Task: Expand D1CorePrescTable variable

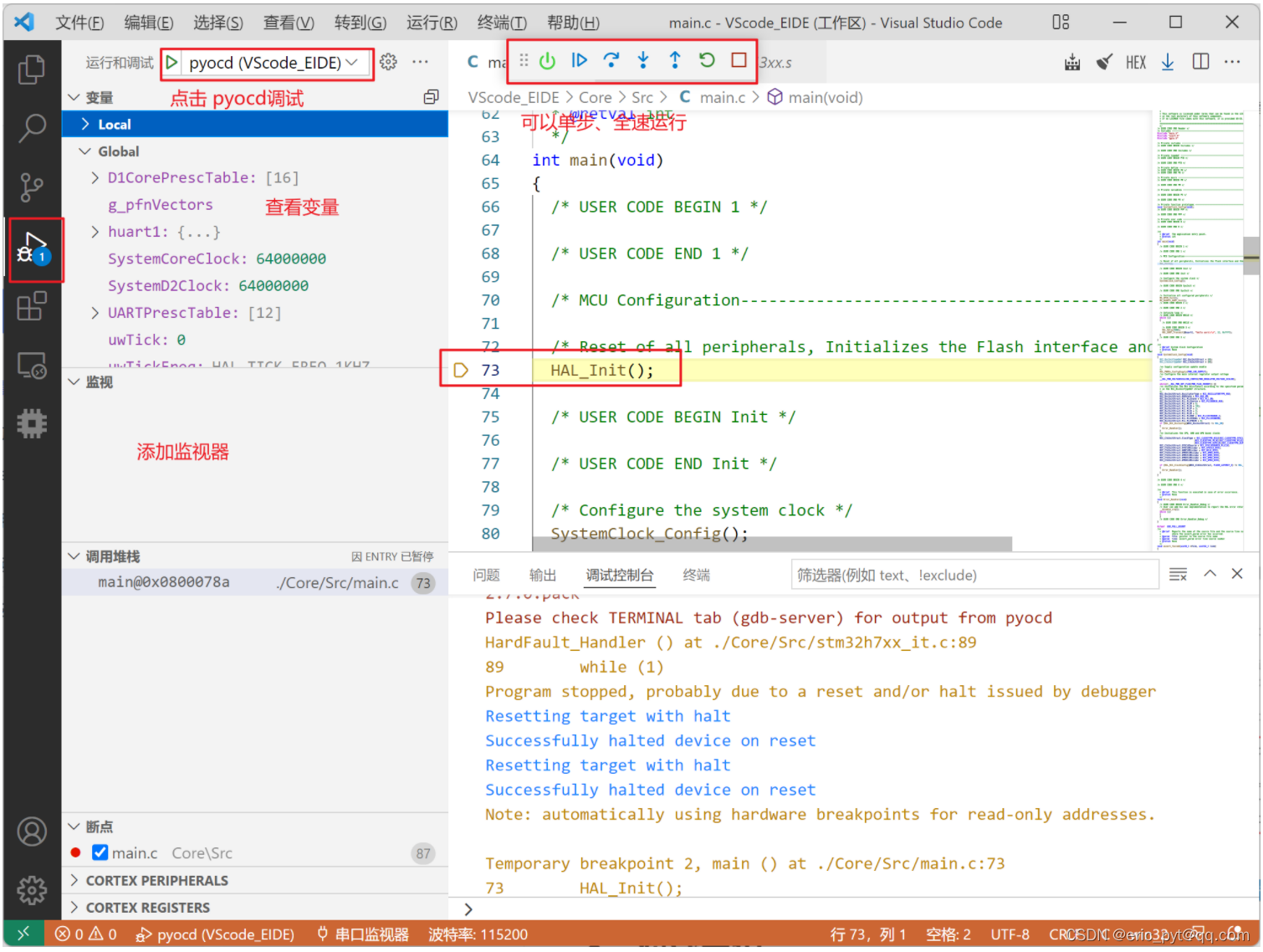Action: pos(95,177)
